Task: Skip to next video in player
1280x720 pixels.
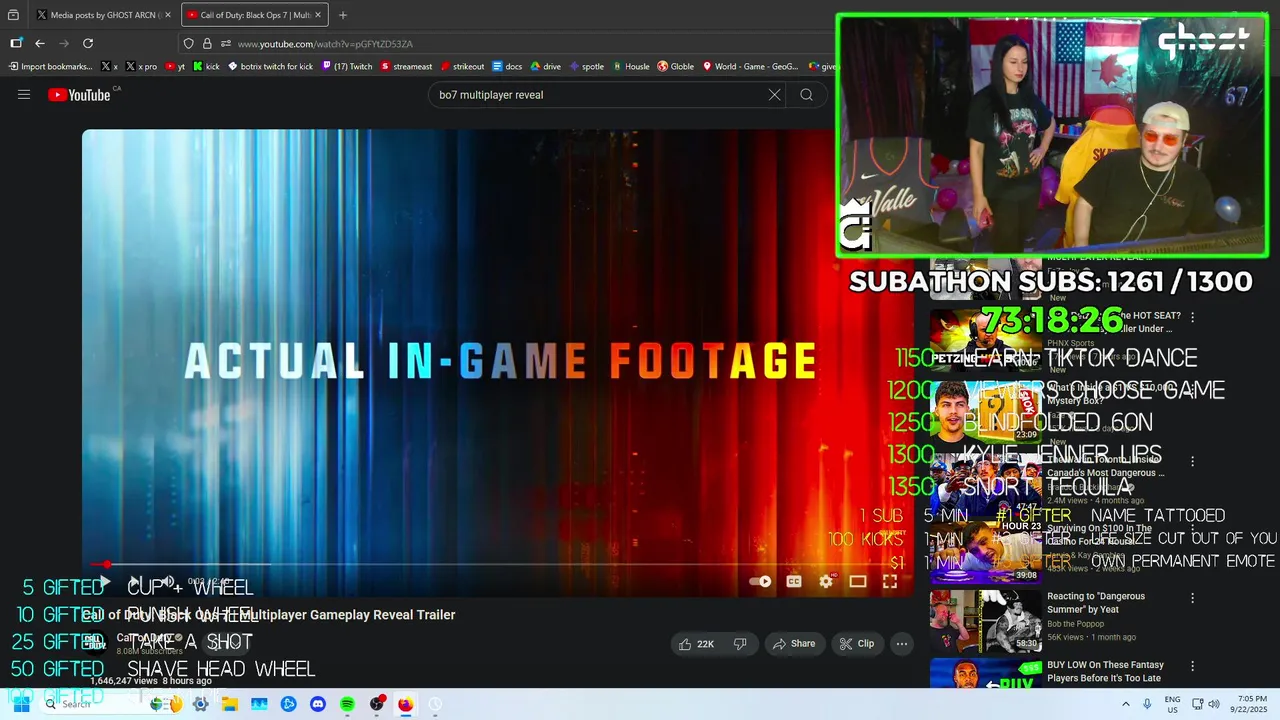Action: [x=136, y=582]
